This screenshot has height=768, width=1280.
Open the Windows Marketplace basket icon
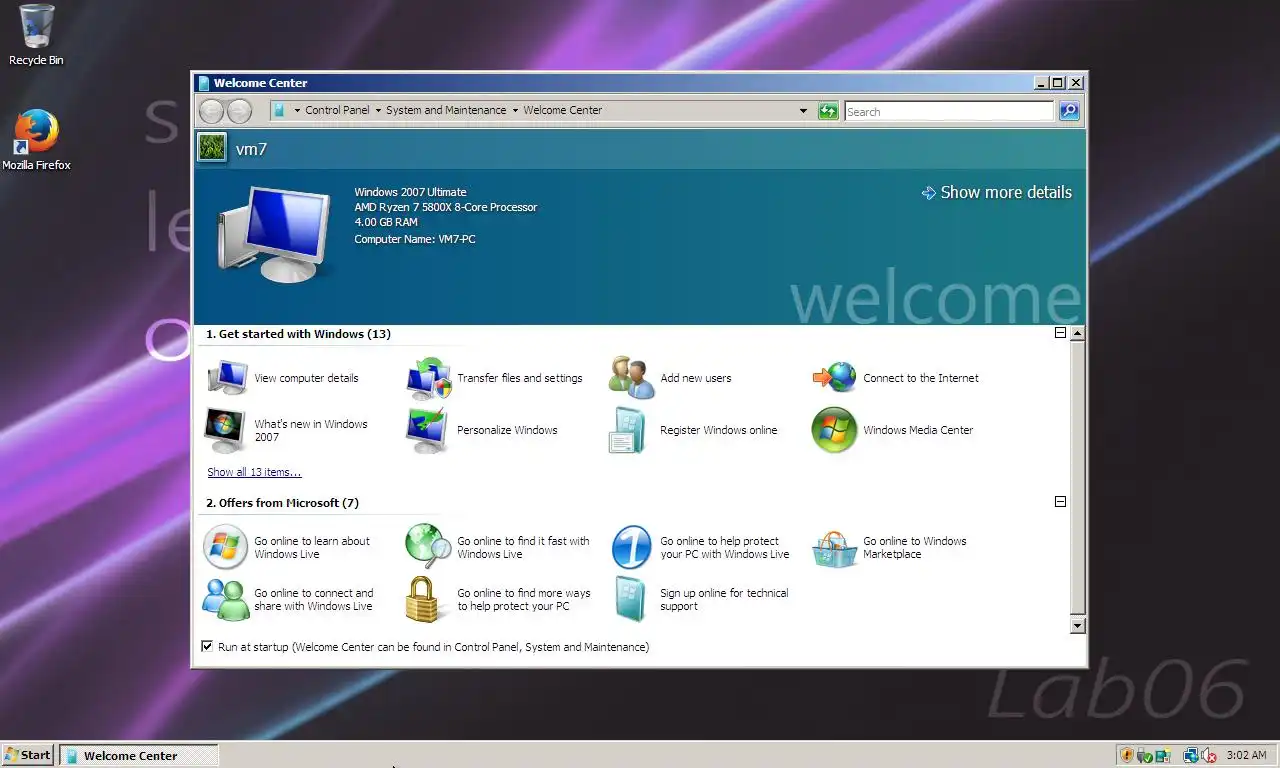coord(834,548)
